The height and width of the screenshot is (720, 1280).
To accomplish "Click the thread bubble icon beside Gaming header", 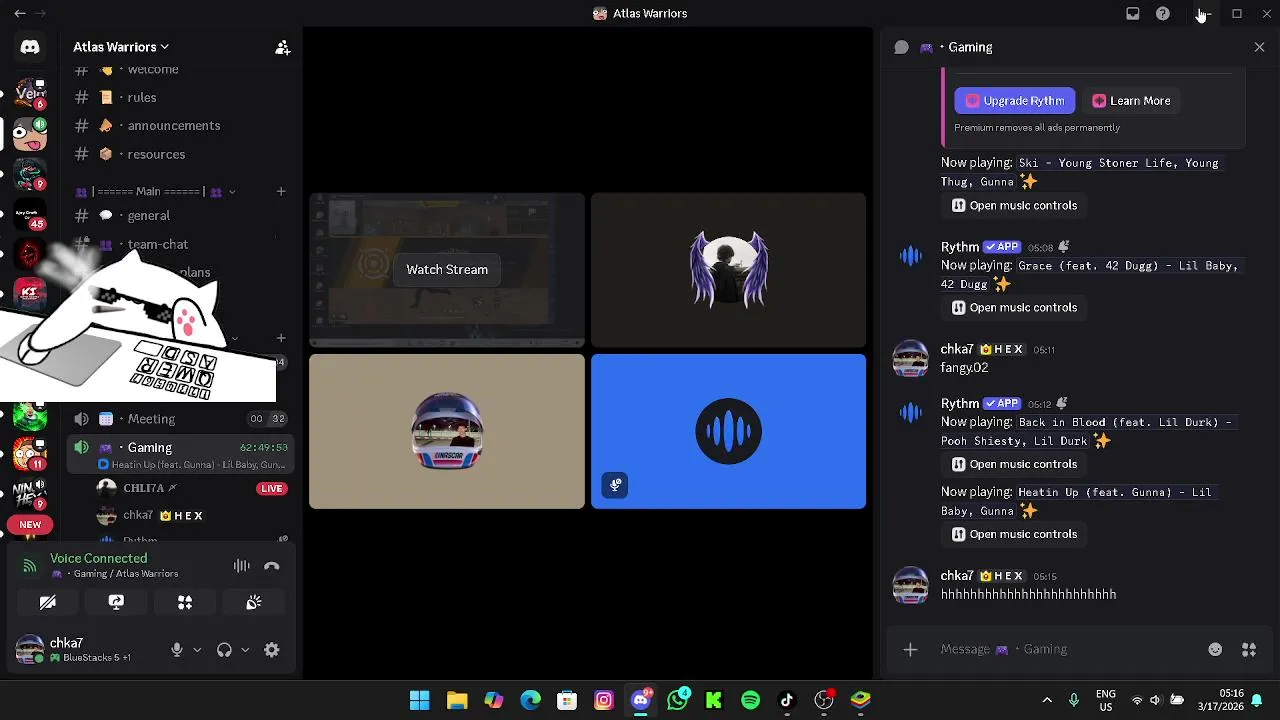I will (x=901, y=47).
